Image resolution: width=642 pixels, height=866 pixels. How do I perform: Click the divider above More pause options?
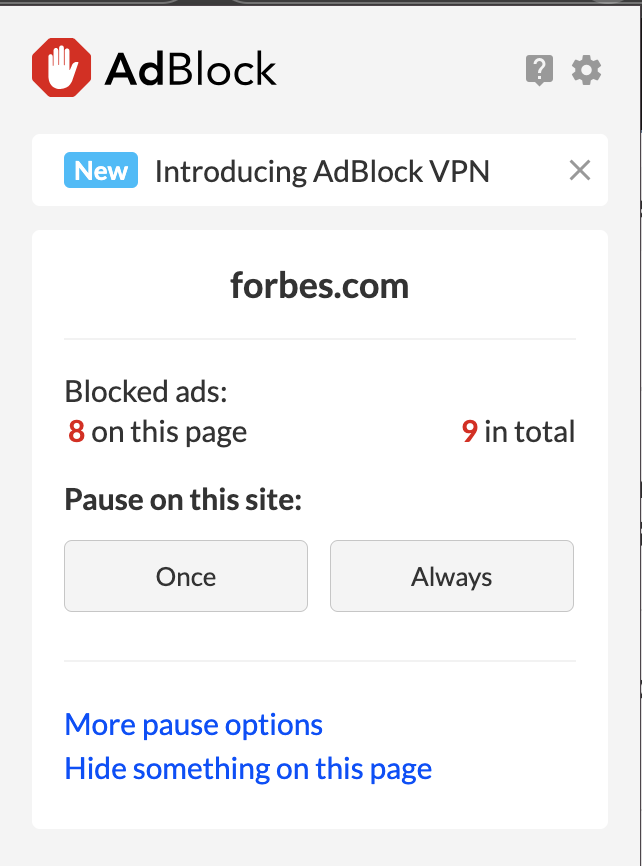point(320,661)
